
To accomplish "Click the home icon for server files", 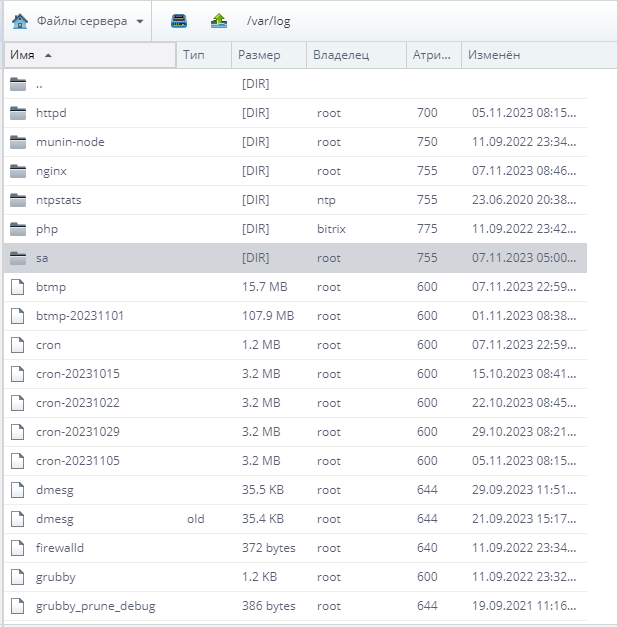I will pos(19,21).
